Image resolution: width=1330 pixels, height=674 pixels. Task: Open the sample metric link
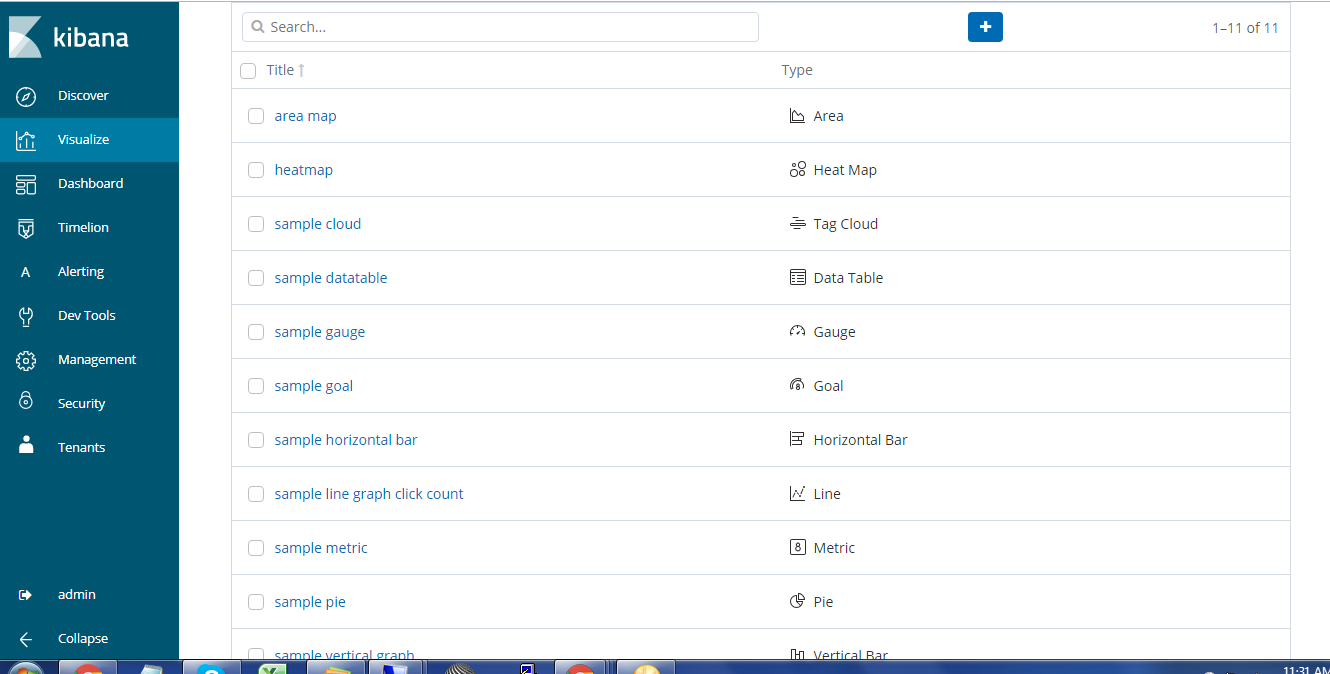(321, 548)
